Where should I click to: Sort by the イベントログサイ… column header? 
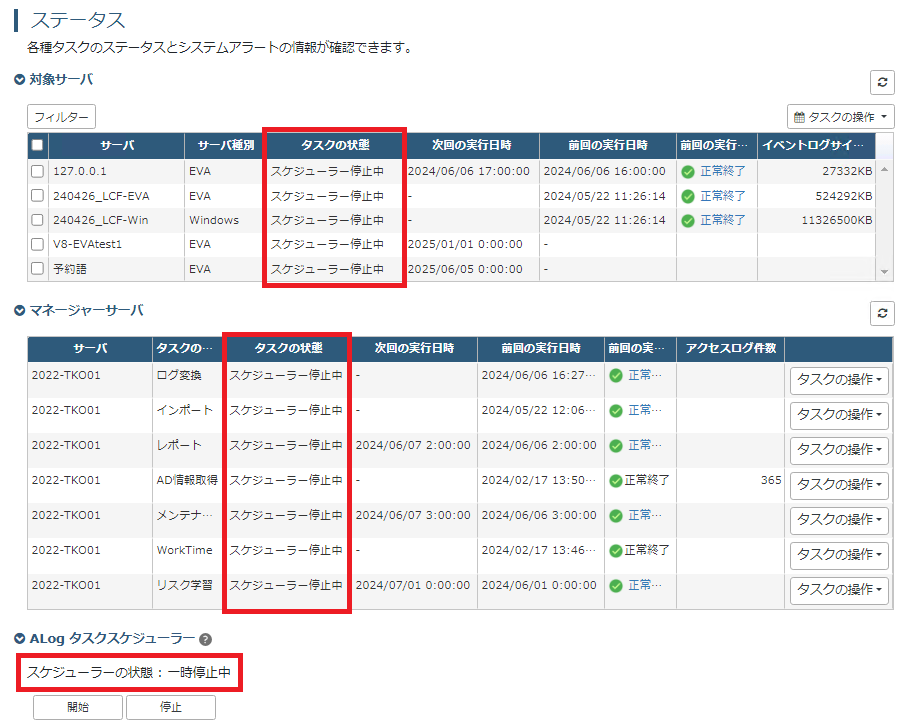click(x=816, y=146)
